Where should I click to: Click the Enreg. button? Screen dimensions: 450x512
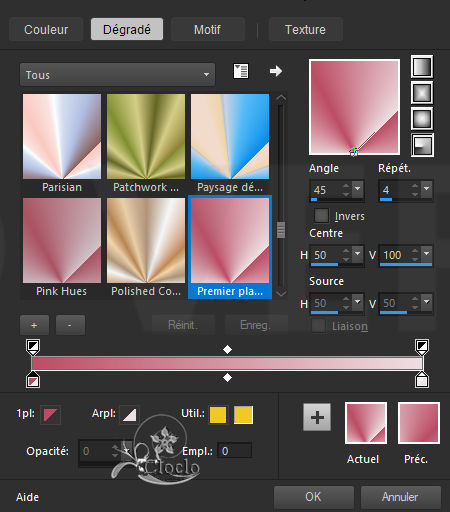point(256,325)
